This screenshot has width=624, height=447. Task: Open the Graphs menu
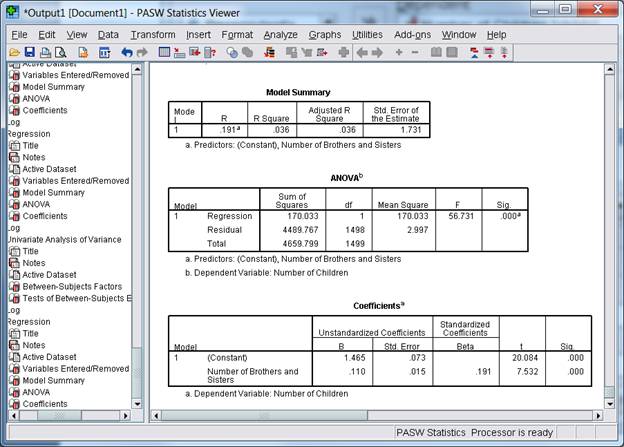click(x=325, y=35)
